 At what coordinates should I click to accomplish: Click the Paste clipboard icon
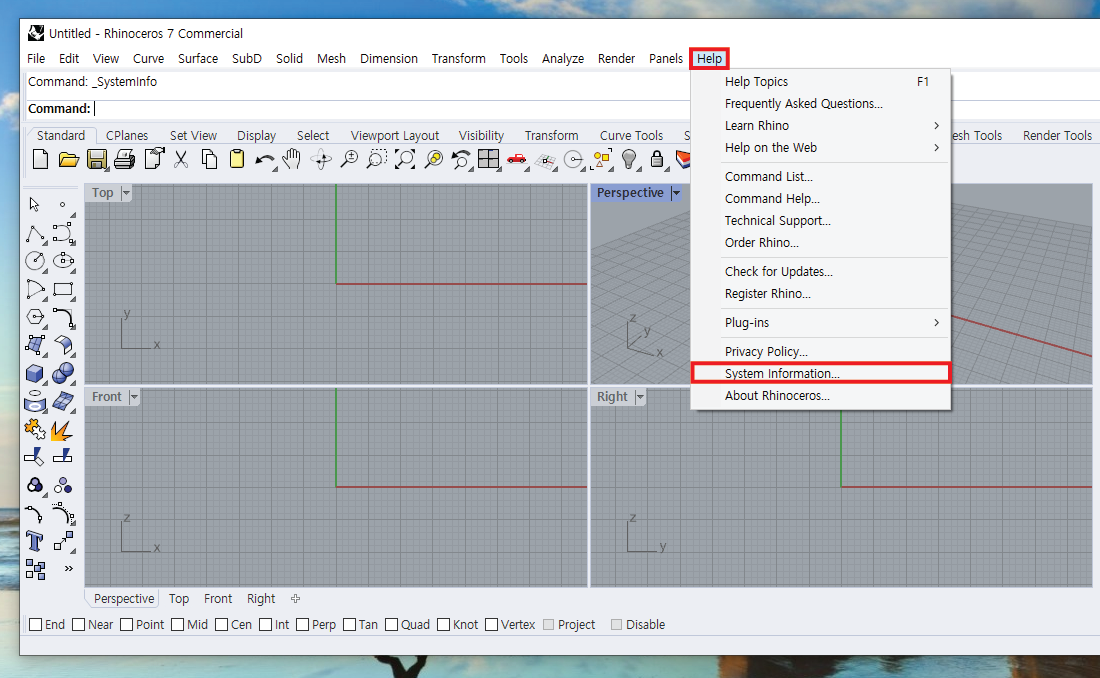(237, 160)
